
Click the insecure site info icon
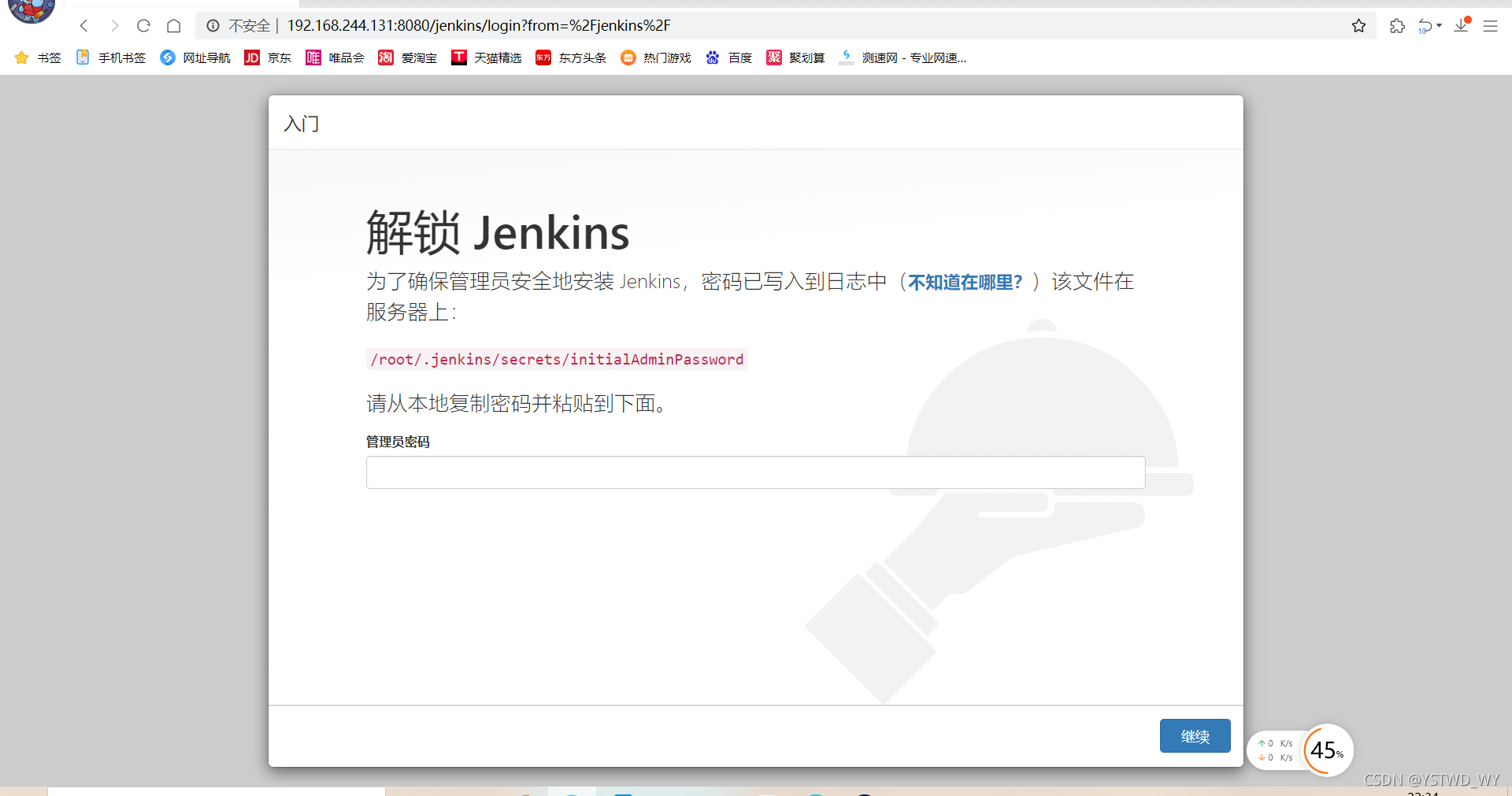pyautogui.click(x=213, y=26)
